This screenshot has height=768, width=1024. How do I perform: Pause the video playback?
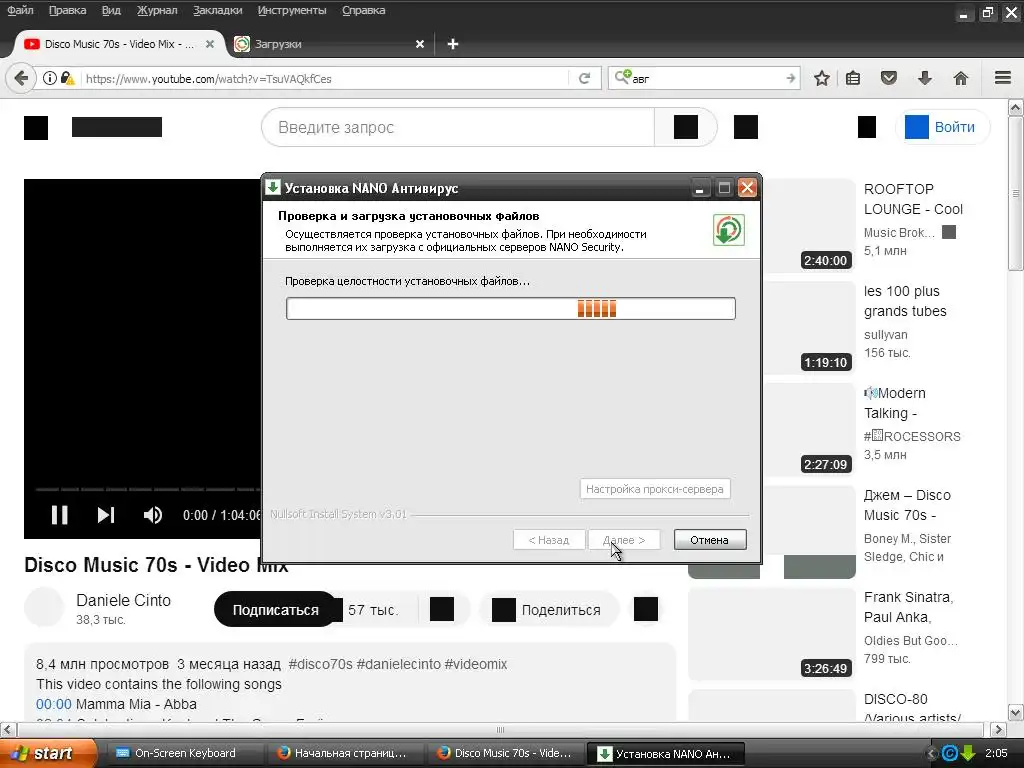[59, 515]
